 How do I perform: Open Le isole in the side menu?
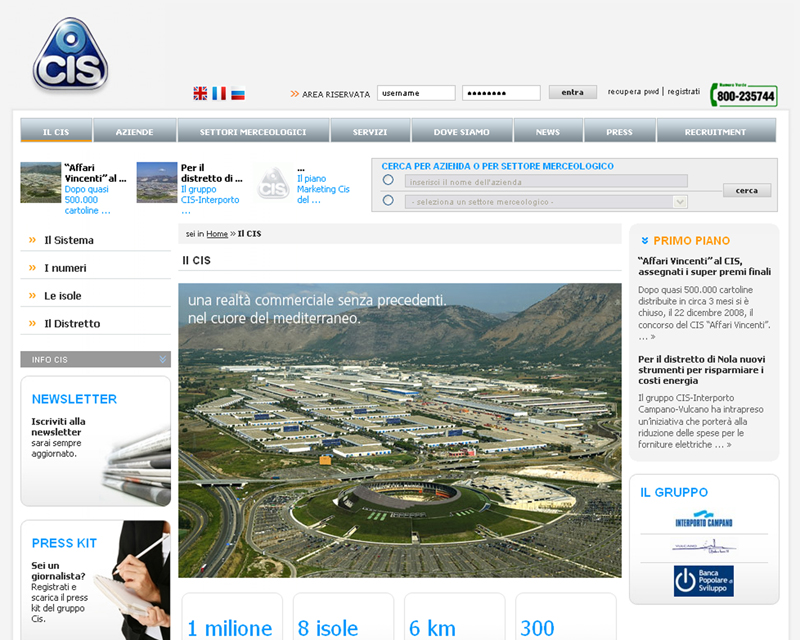point(63,296)
